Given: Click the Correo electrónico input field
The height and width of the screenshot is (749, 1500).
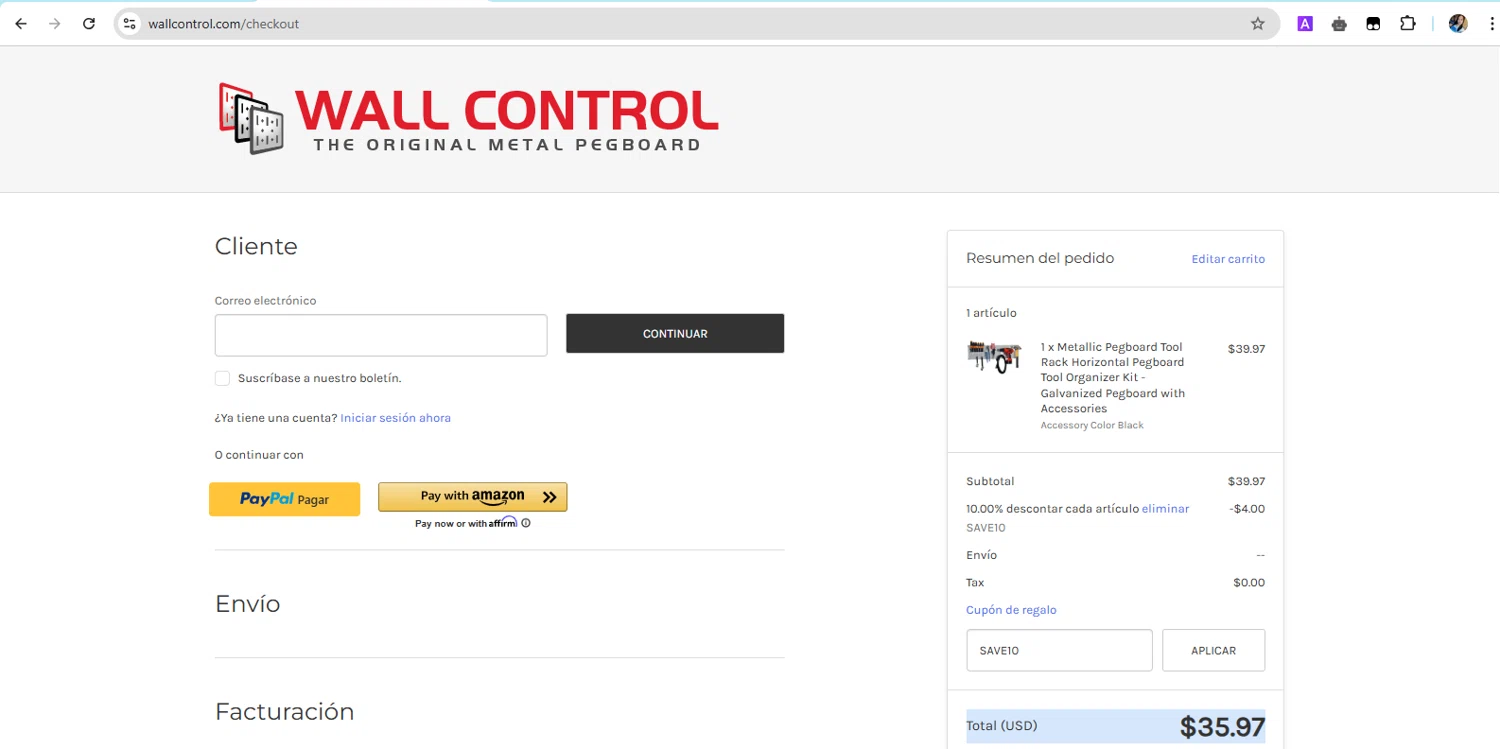Looking at the screenshot, I should tap(381, 335).
